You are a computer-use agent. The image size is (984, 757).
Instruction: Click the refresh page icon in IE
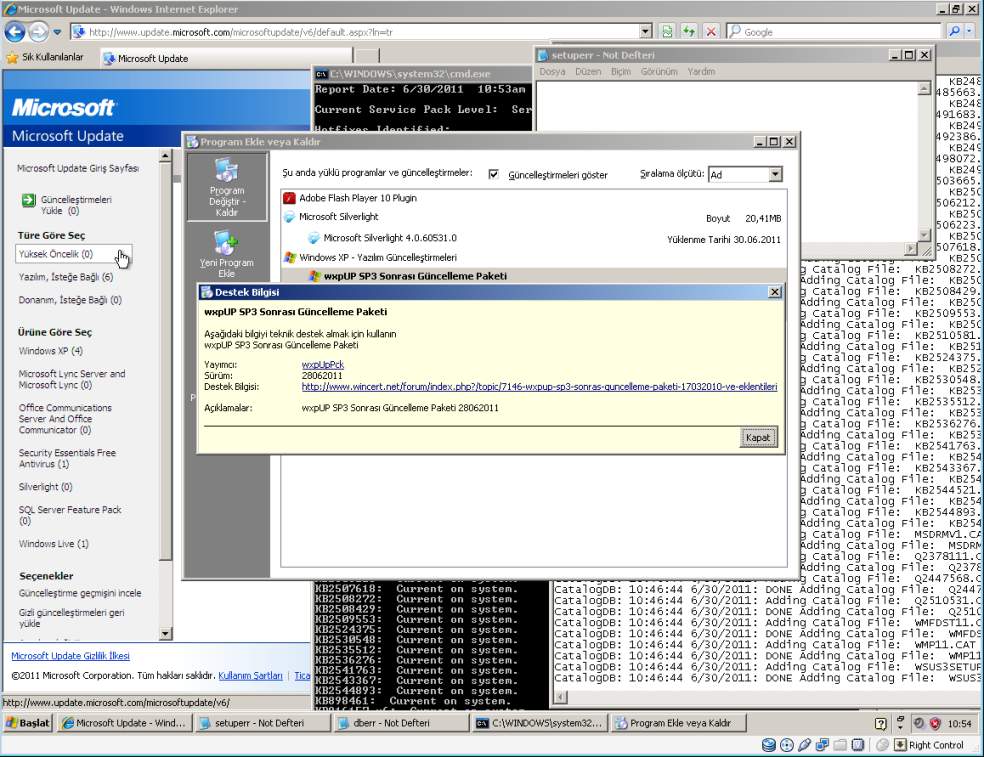[667, 32]
